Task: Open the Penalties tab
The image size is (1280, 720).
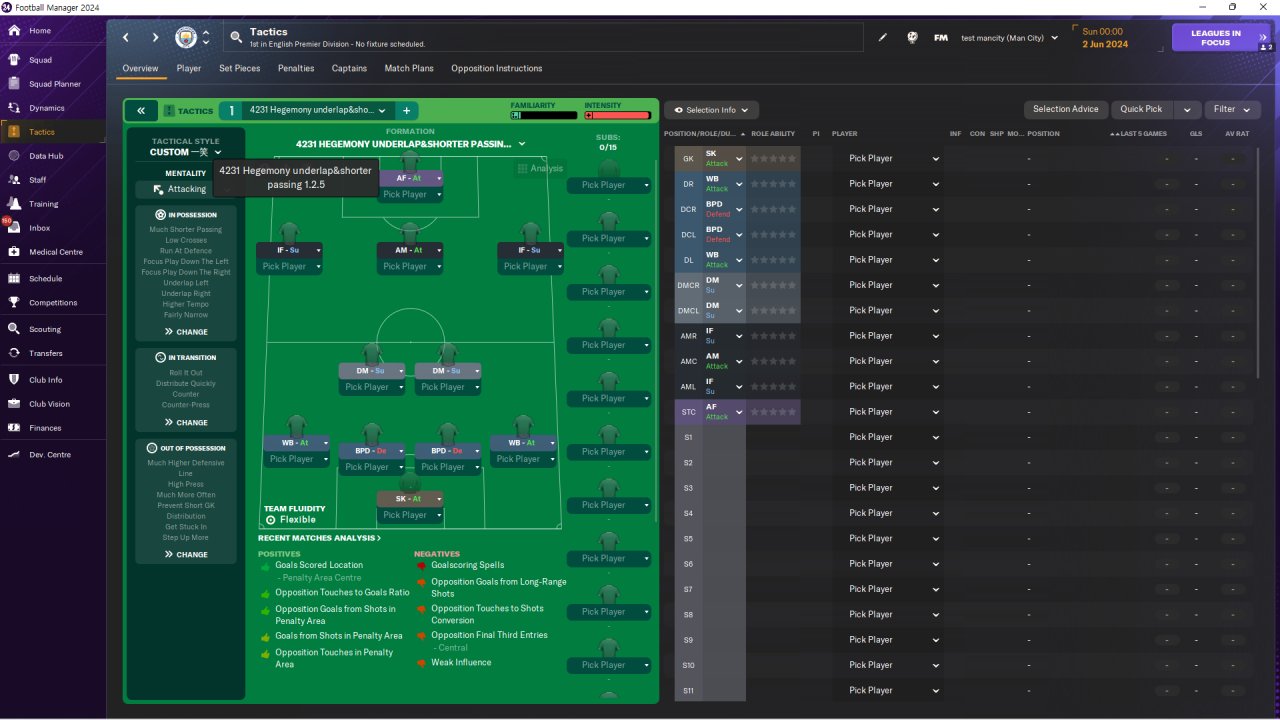Action: pyautogui.click(x=296, y=68)
